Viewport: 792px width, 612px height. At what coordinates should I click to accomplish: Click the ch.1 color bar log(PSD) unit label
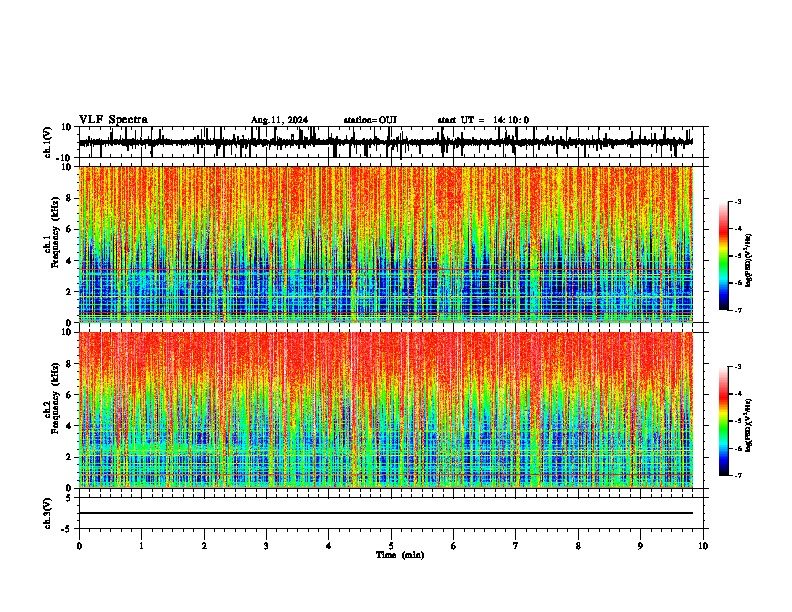(x=749, y=260)
